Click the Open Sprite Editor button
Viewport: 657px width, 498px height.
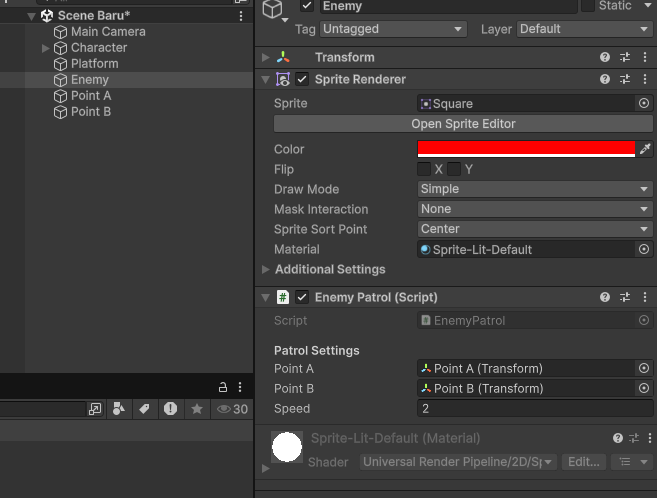(463, 124)
